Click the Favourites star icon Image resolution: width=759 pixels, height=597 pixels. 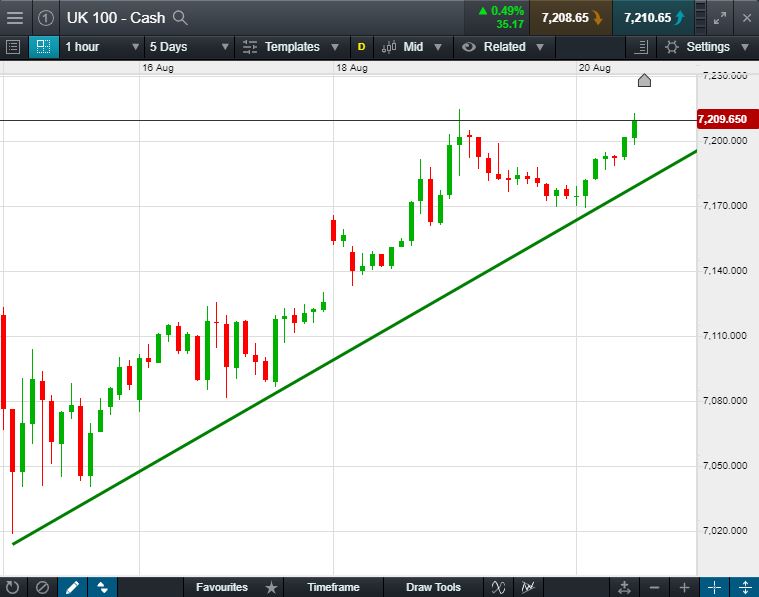tap(271, 587)
